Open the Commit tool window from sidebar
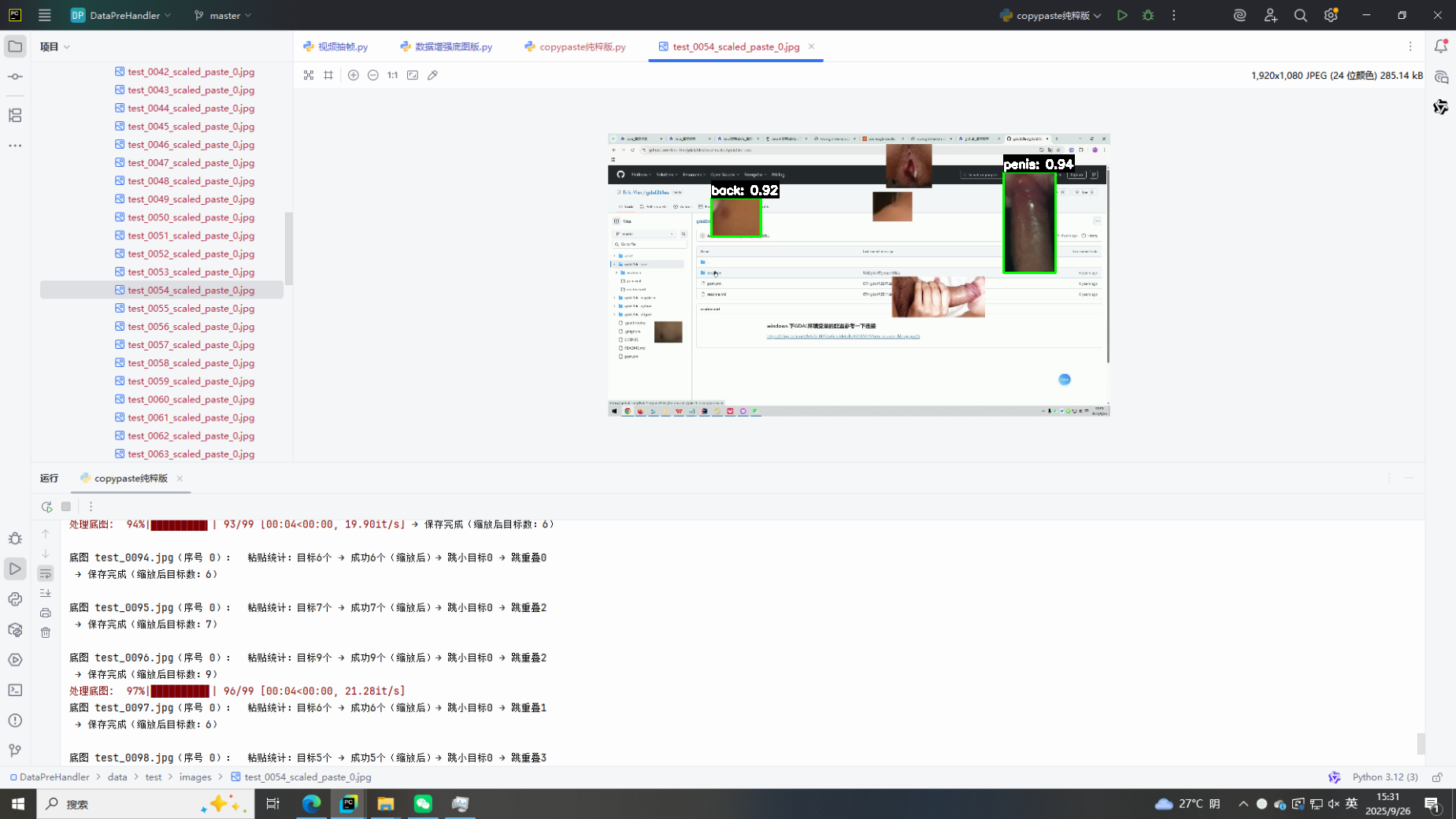This screenshot has height=819, width=1456. pyautogui.click(x=15, y=76)
